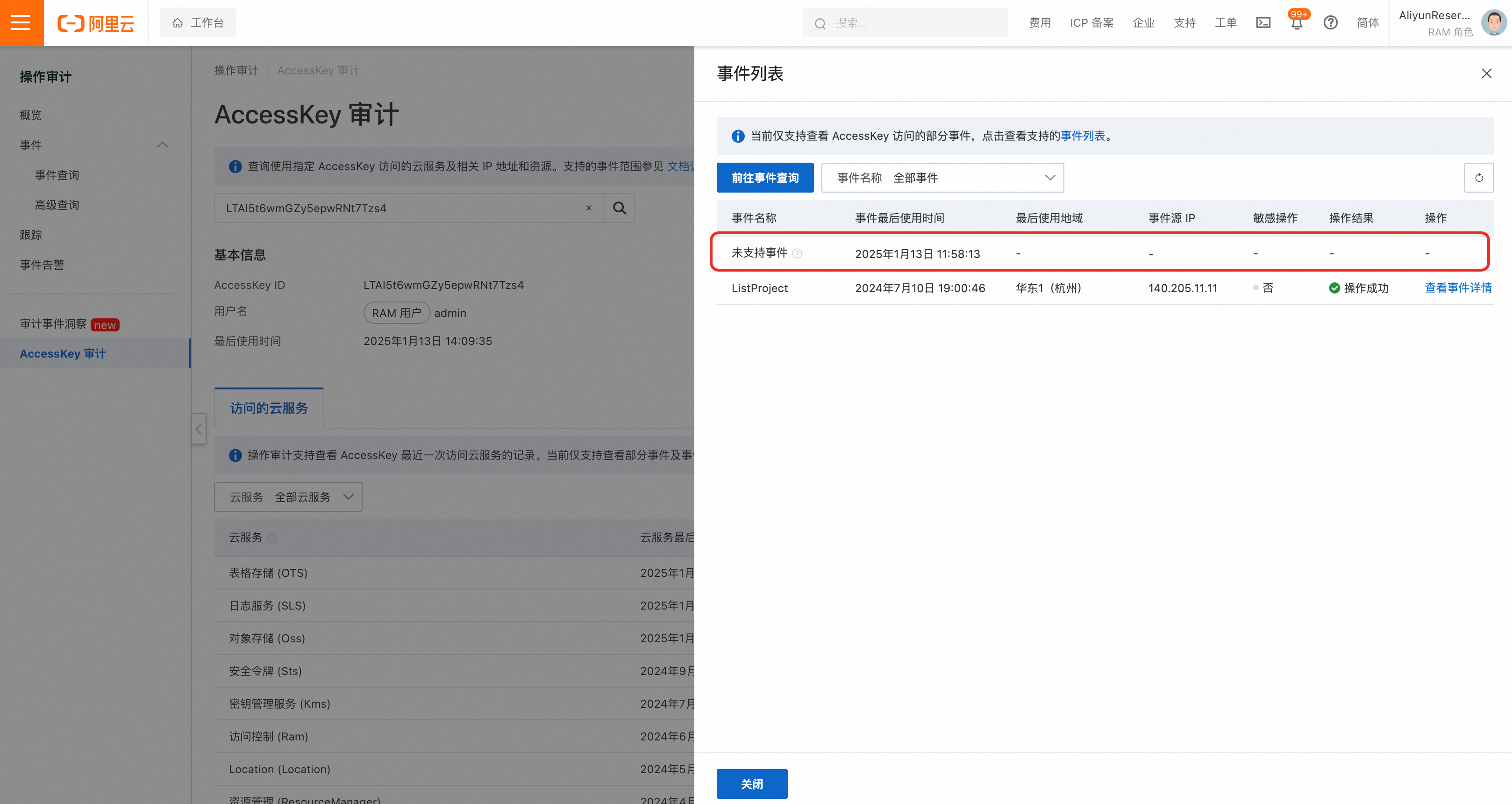1512x804 pixels.
Task: Open the notifications bell
Action: coord(1297,23)
